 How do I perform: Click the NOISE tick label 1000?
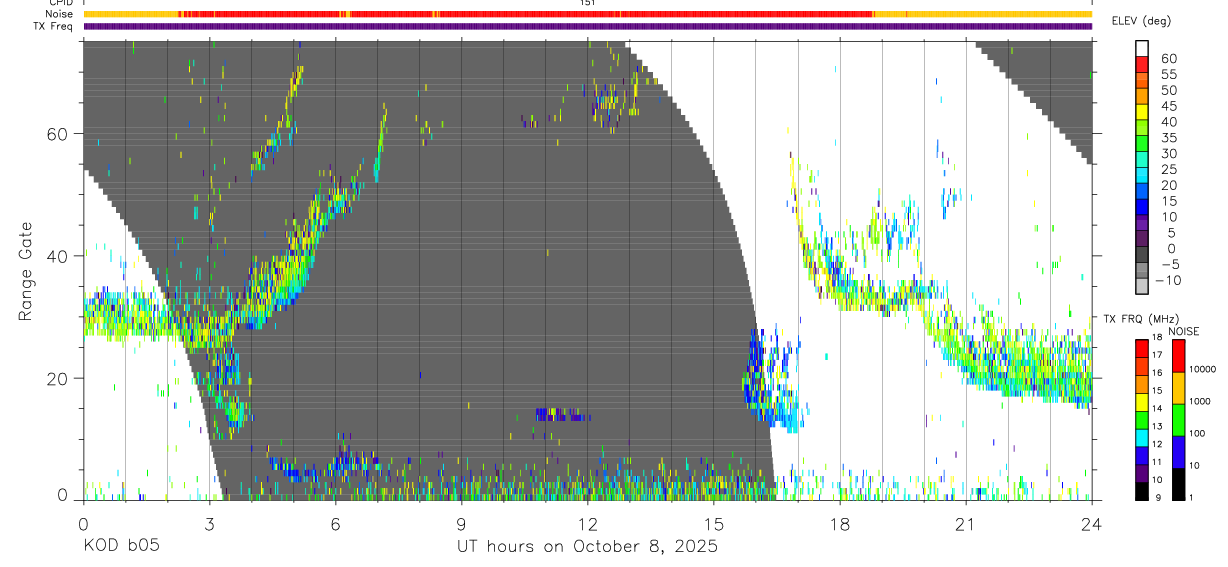coord(1200,401)
